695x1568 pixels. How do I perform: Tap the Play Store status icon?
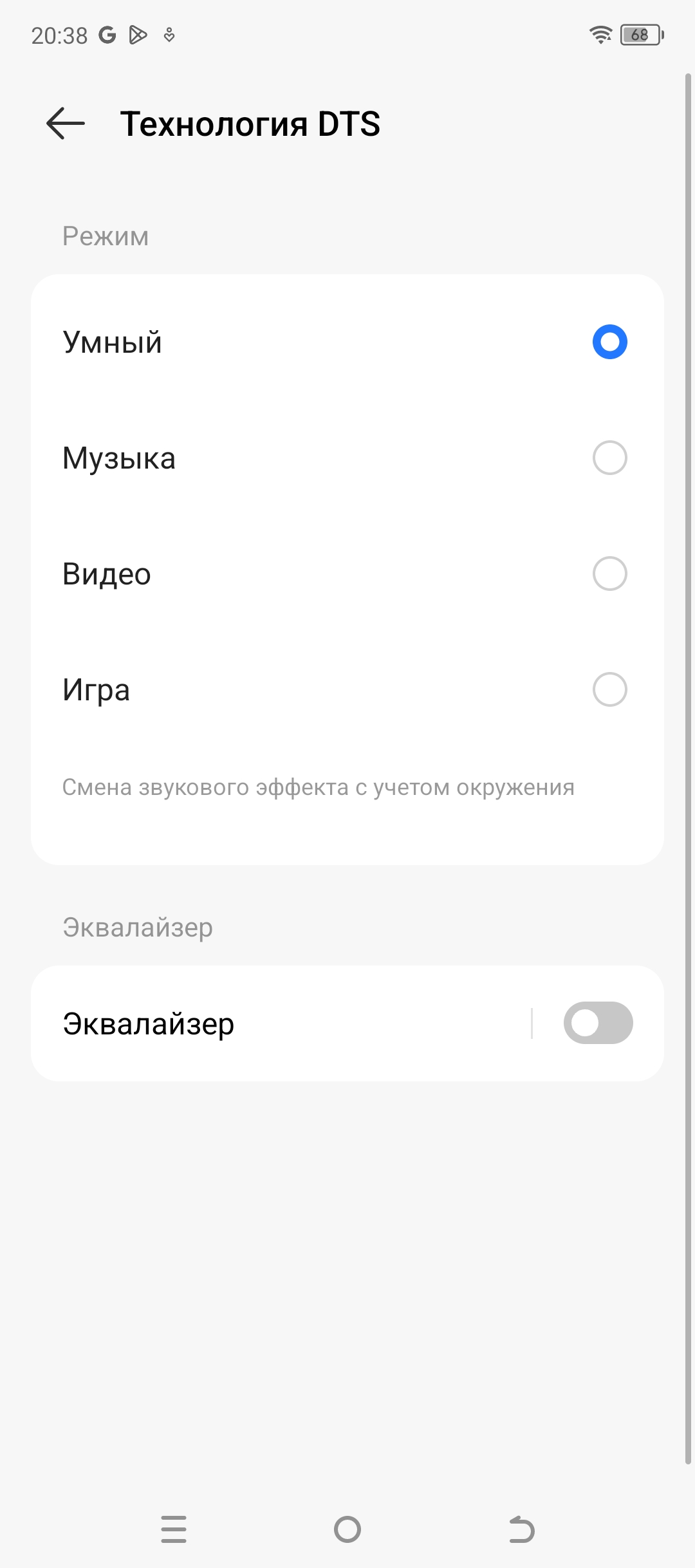(x=138, y=35)
